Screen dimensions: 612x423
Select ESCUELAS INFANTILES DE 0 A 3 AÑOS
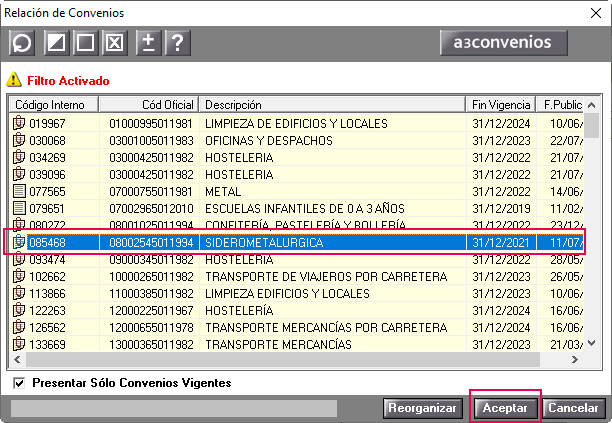[296, 208]
